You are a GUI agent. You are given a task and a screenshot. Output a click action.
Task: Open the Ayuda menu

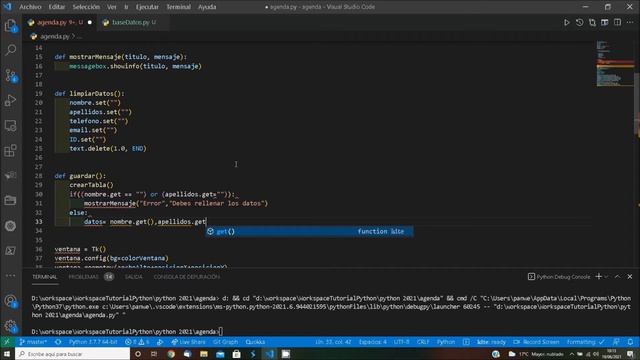pos(207,7)
